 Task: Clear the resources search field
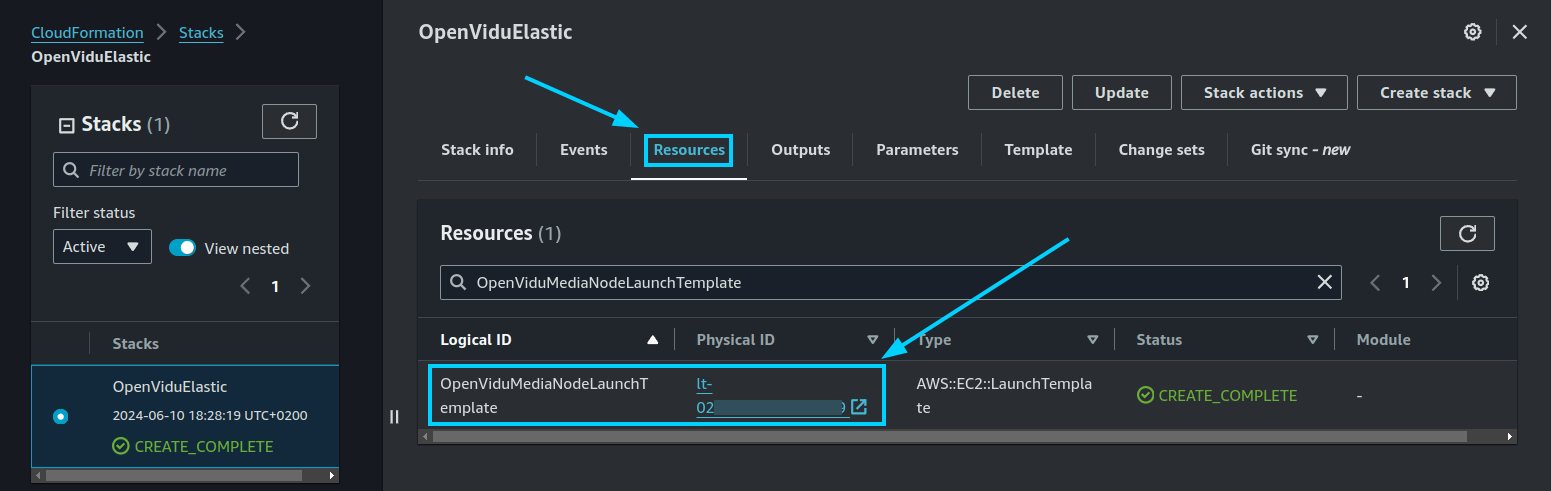(1325, 283)
